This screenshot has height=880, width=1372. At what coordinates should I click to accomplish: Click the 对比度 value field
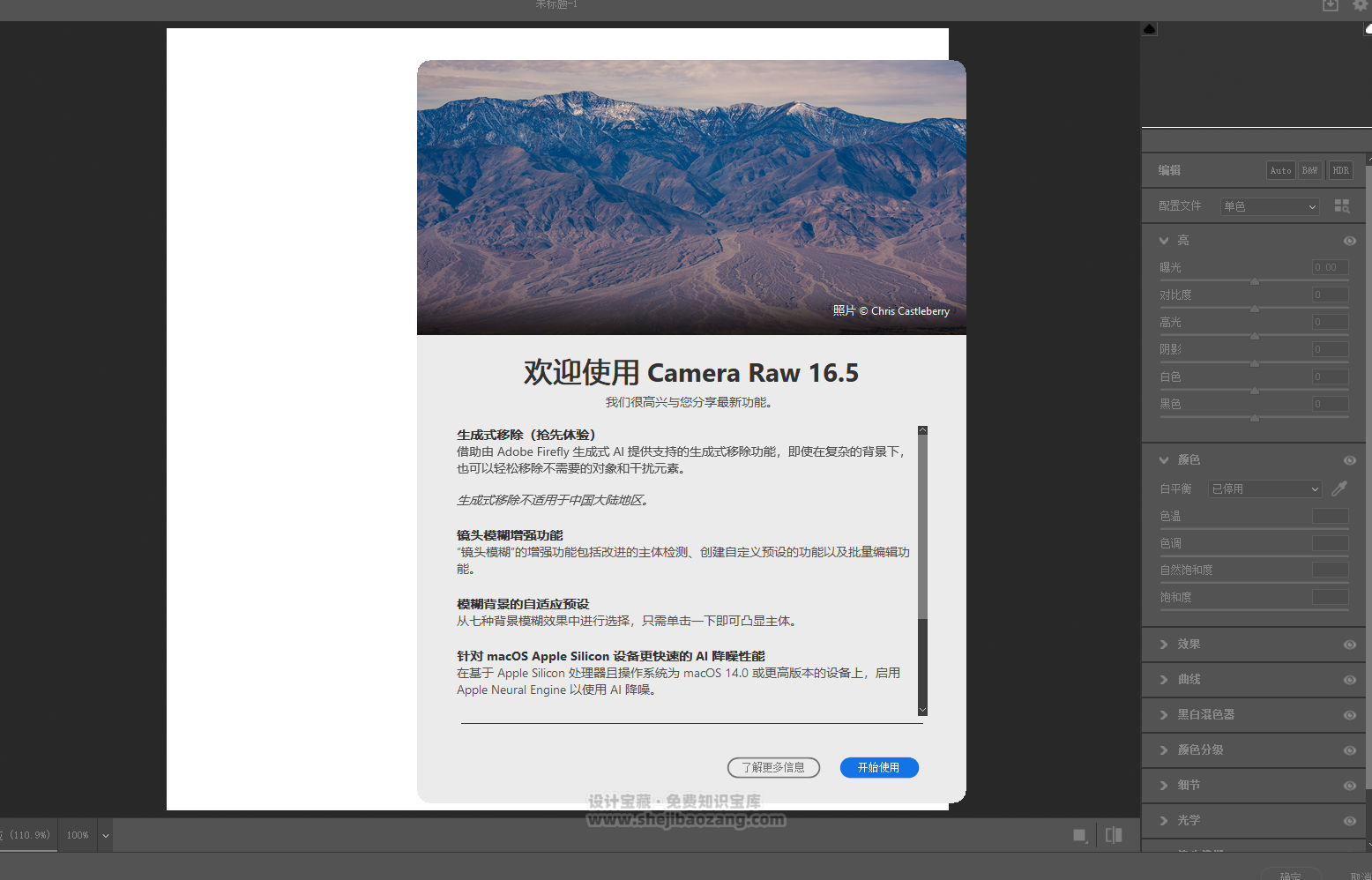[x=1331, y=295]
